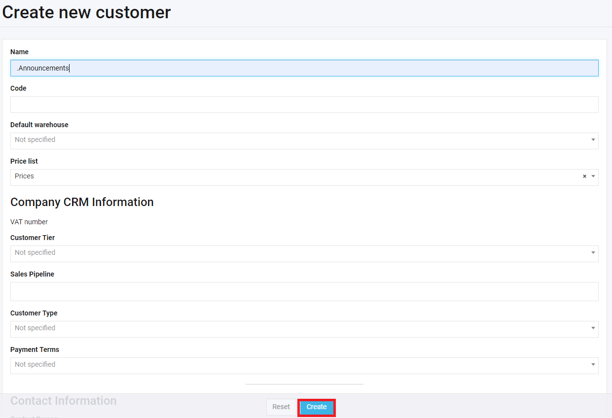Expand the Payment Terms selection field
This screenshot has width=612, height=418.
[x=300, y=365]
